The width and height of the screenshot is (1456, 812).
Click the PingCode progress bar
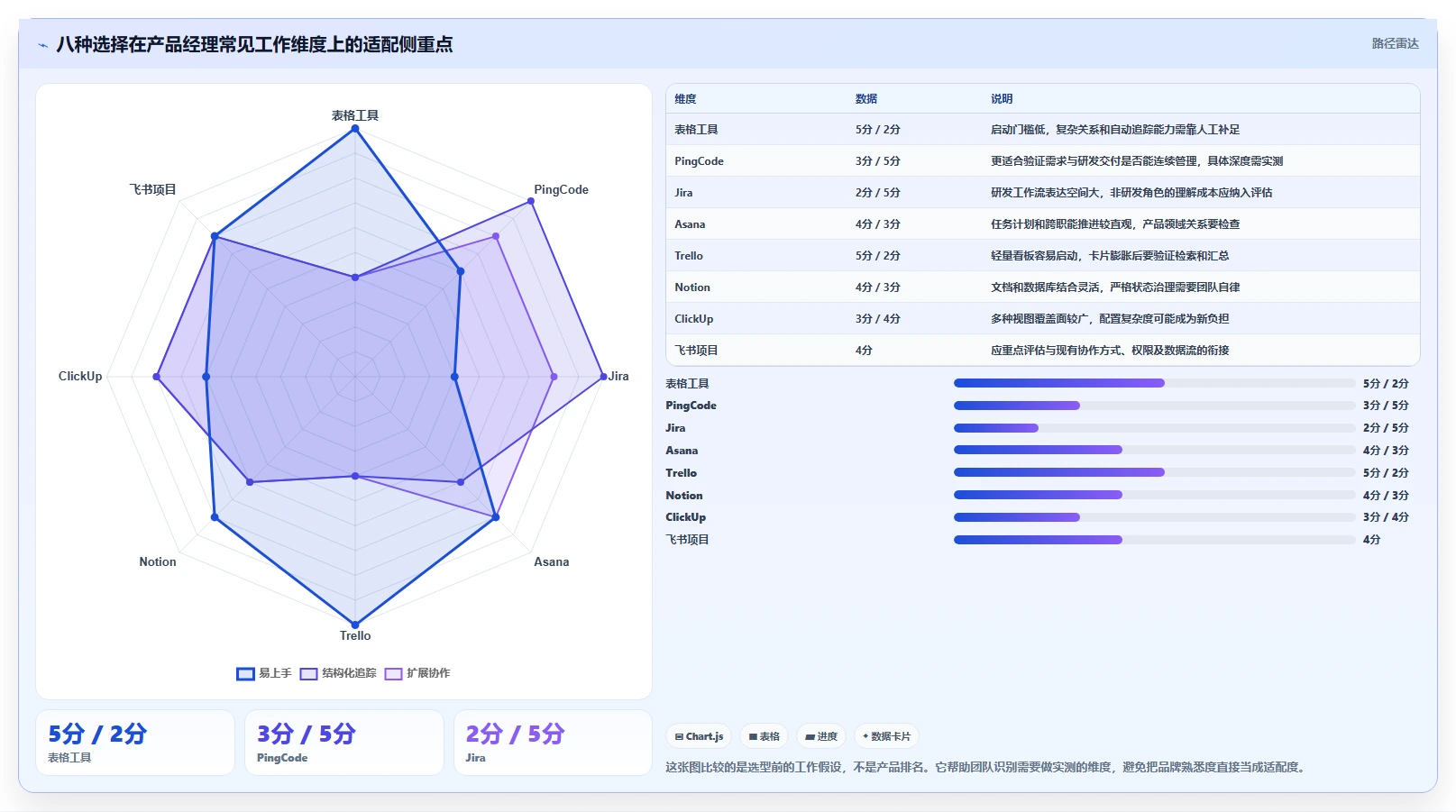(1154, 406)
